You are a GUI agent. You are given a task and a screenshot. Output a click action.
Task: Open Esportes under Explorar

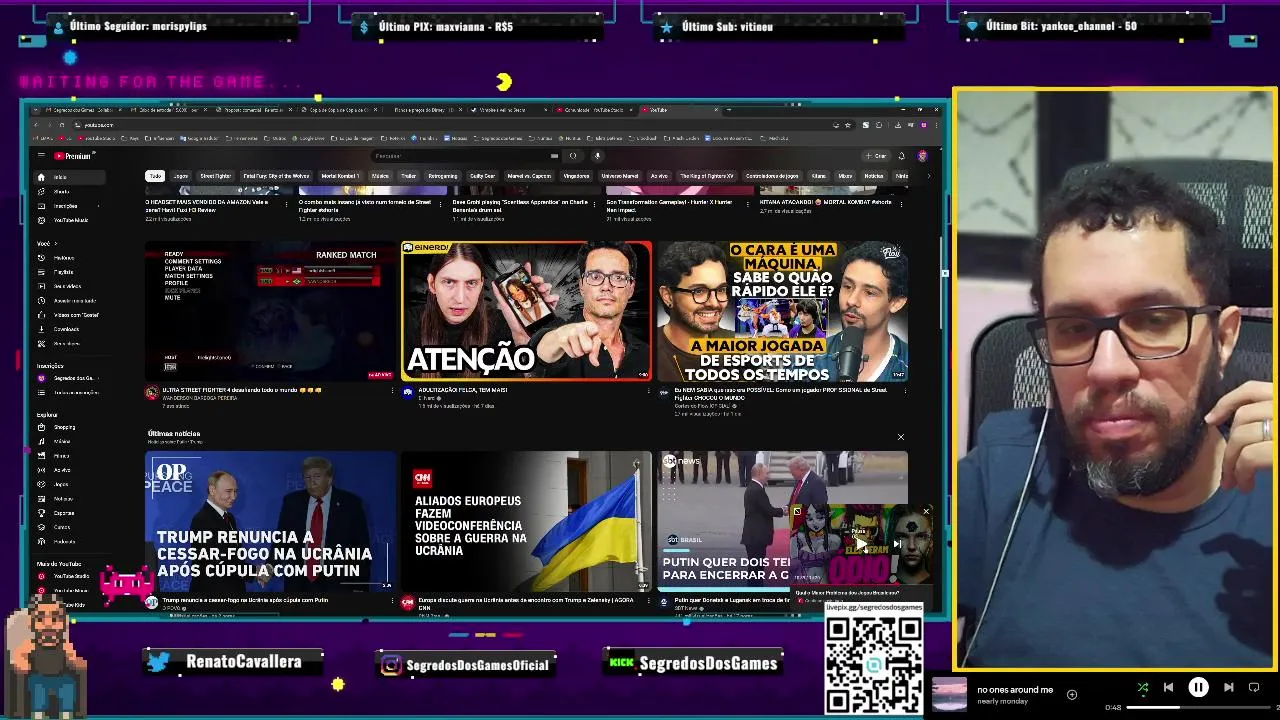[x=62, y=513]
